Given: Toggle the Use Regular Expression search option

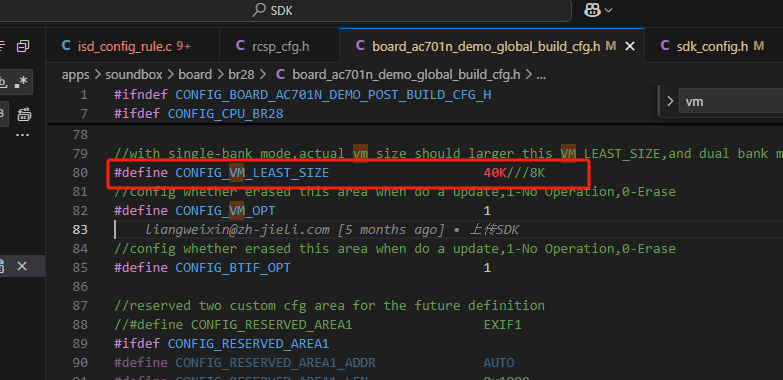Looking at the screenshot, I should [21, 82].
